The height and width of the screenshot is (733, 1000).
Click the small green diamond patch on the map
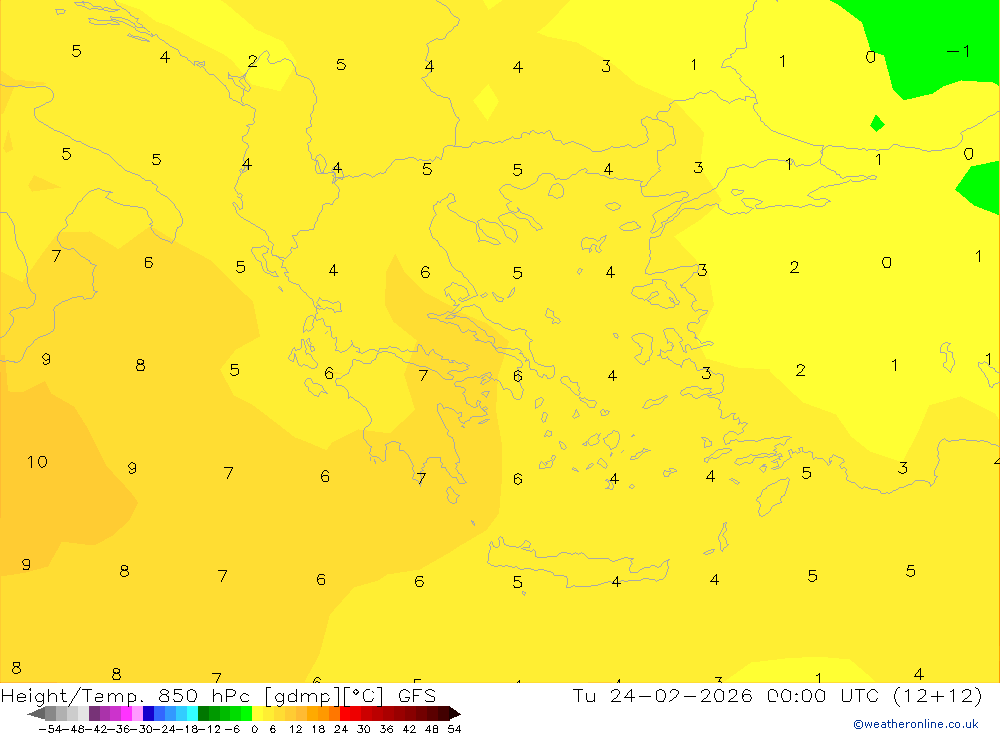tap(878, 123)
